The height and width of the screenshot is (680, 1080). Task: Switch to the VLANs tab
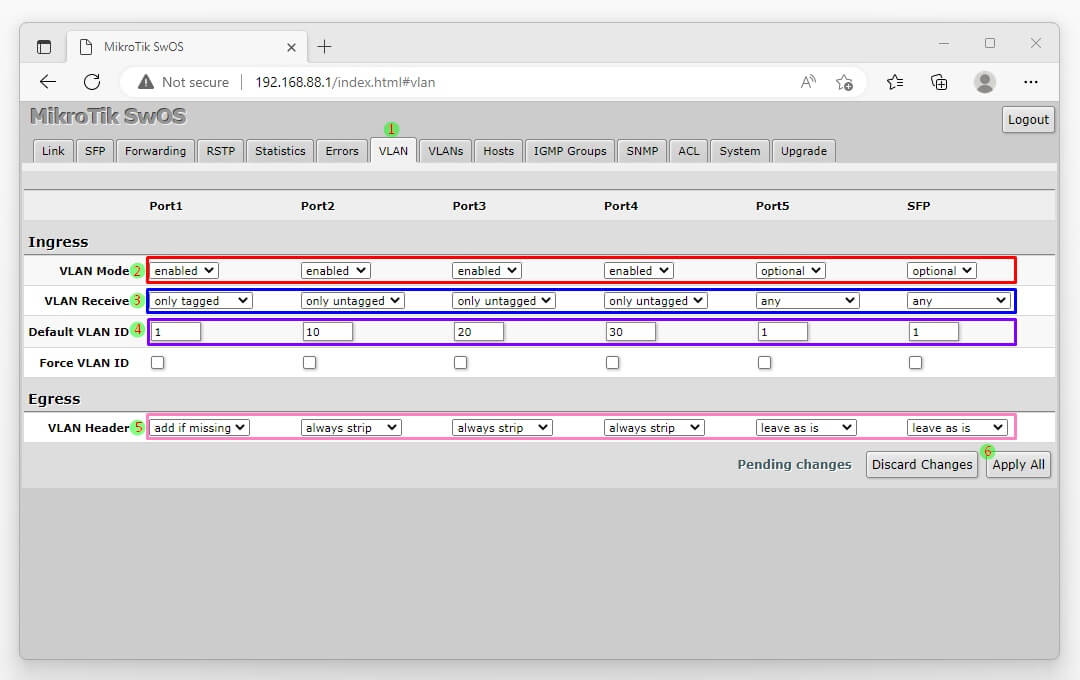point(445,151)
